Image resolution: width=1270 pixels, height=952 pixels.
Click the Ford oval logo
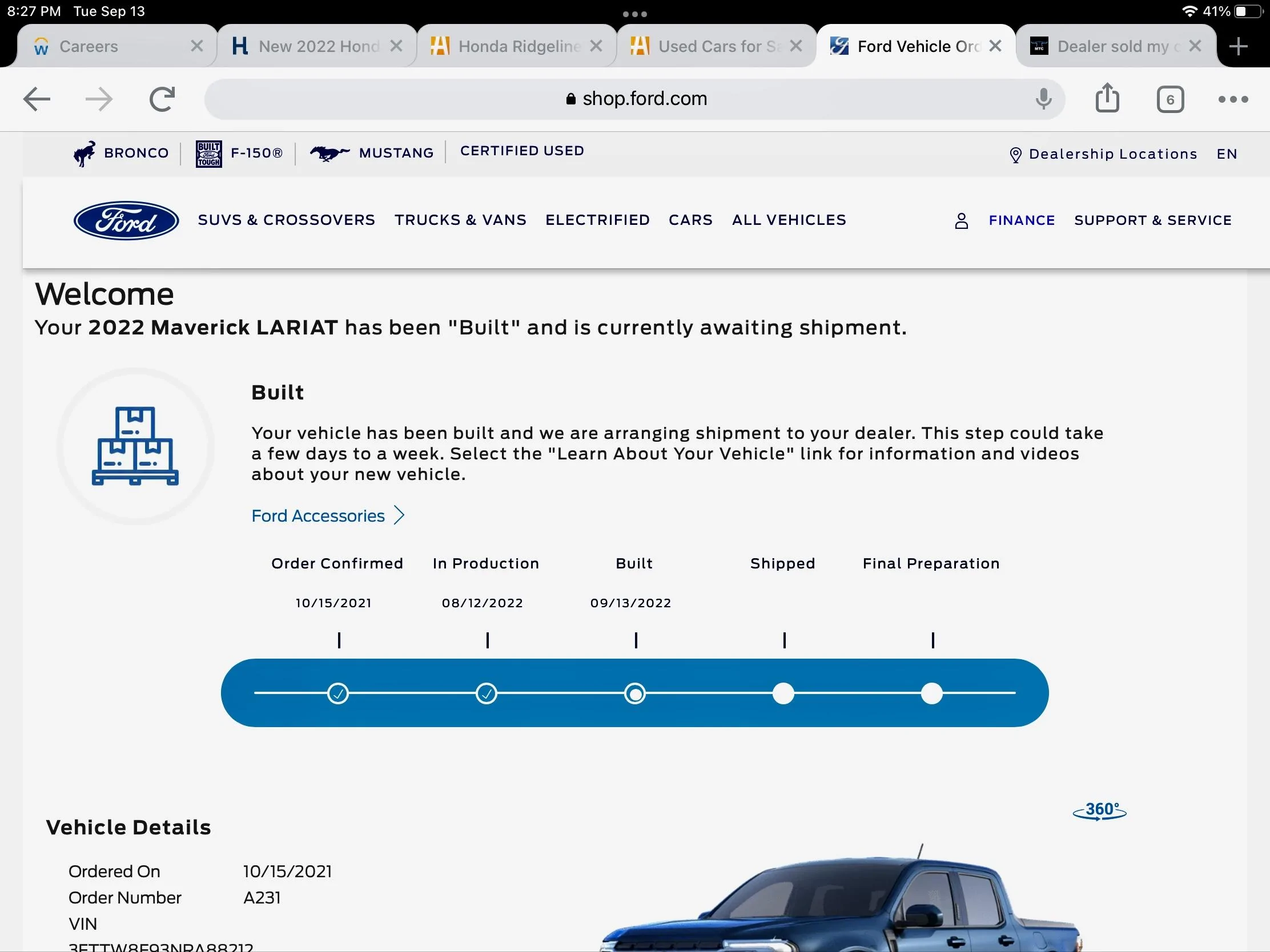[126, 220]
